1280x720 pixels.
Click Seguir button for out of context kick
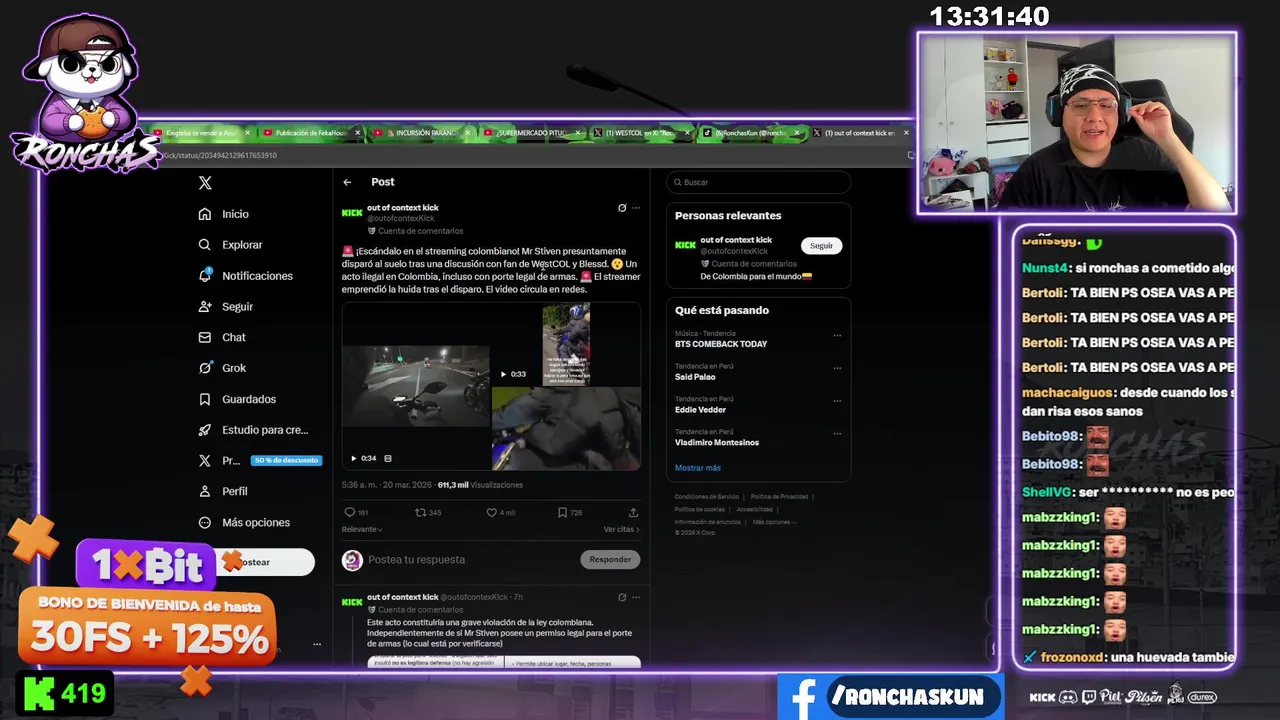point(821,246)
